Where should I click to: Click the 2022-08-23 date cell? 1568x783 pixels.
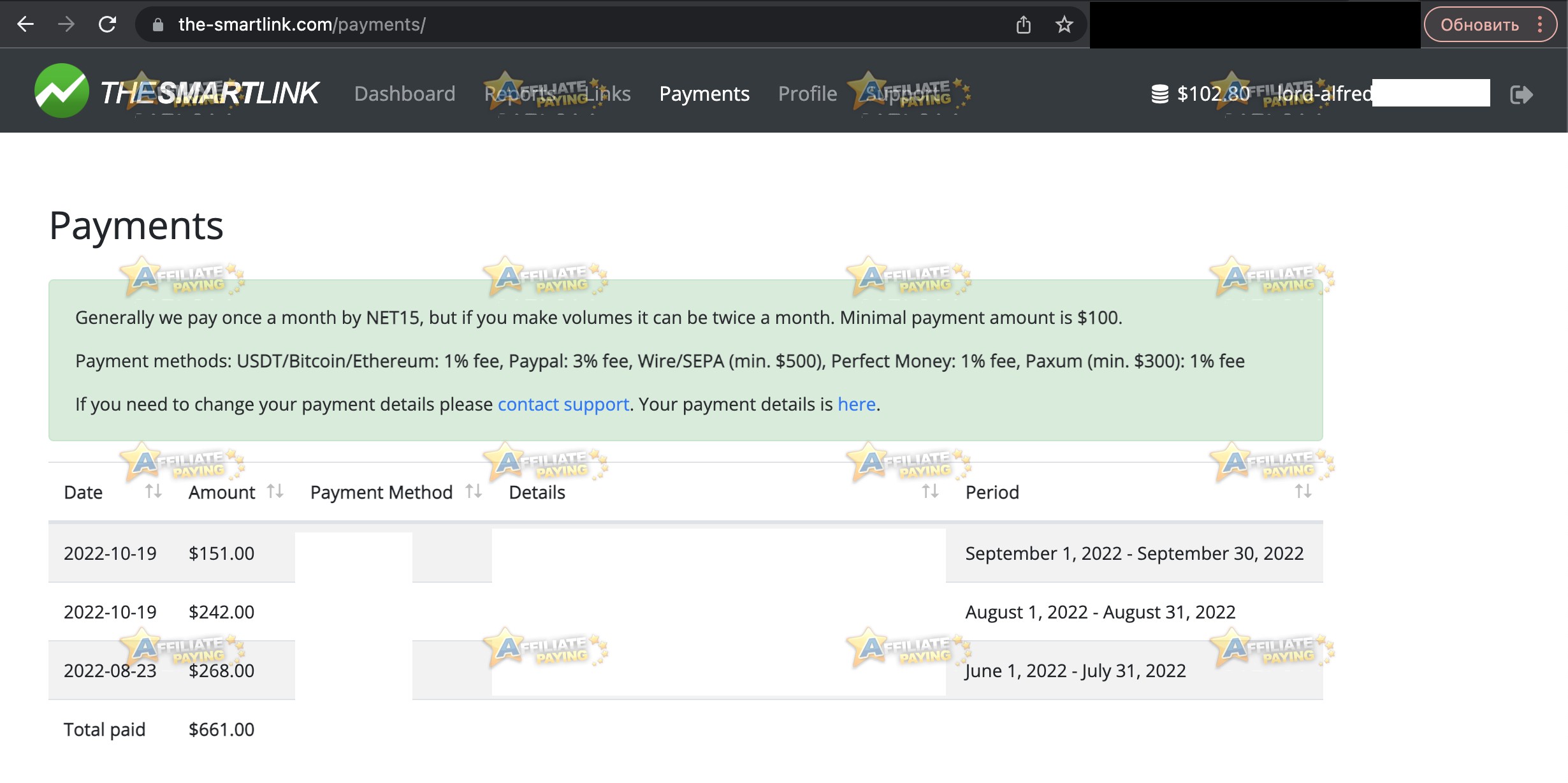(110, 671)
